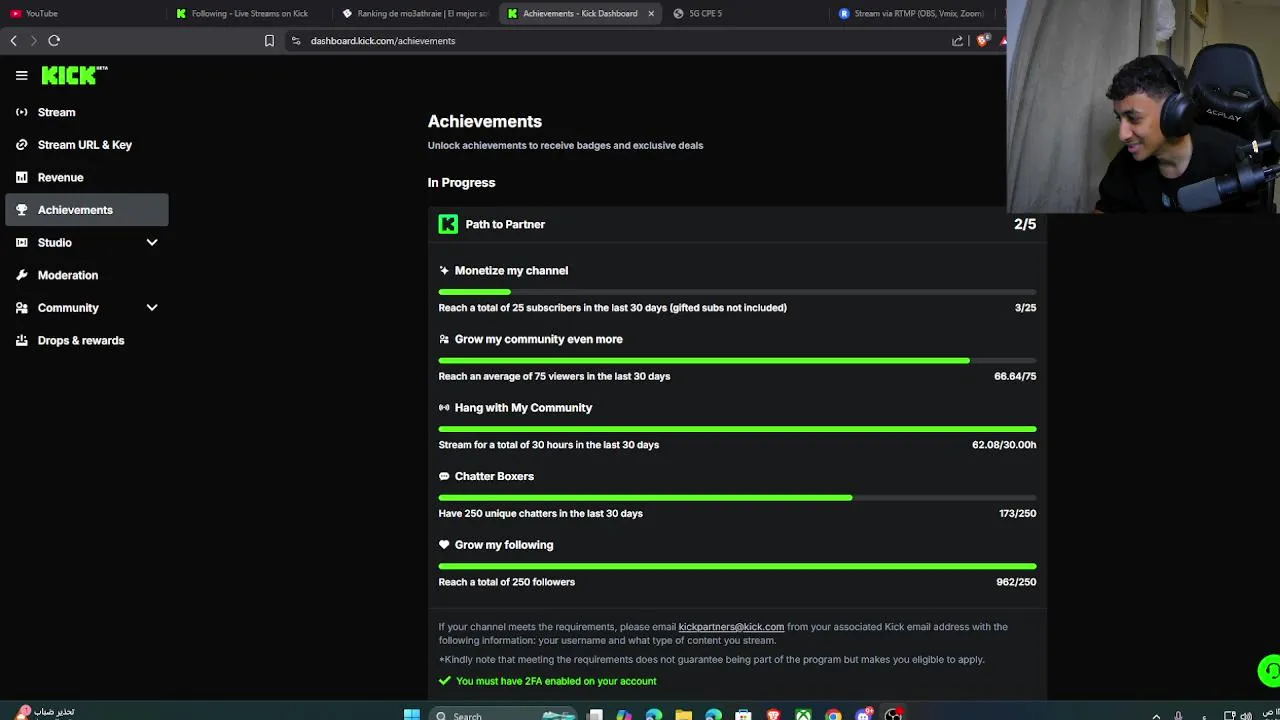Viewport: 1280px width, 720px height.
Task: Expand the Community submenu chevron
Action: tap(152, 308)
